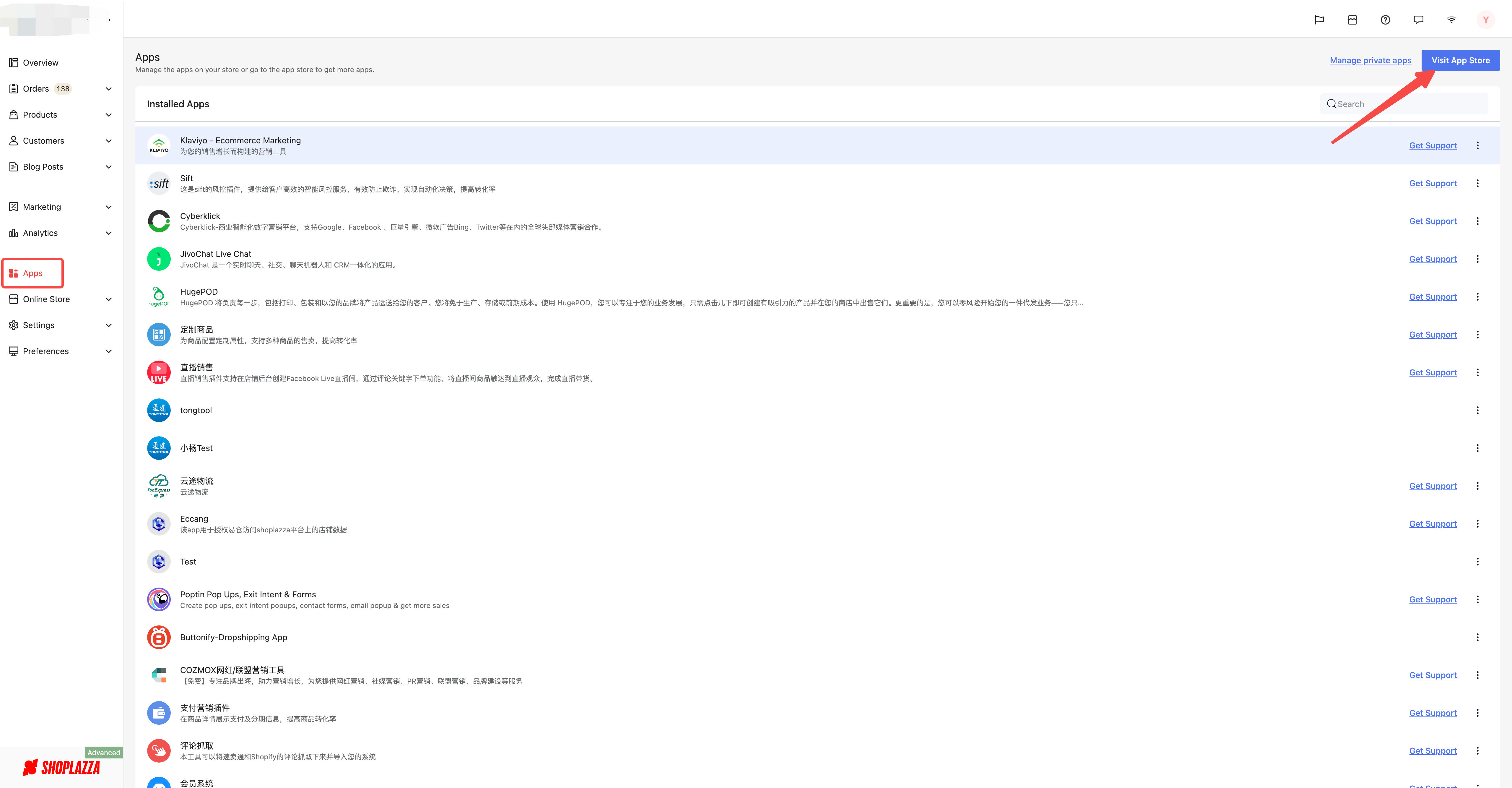
Task: Open the 支付营销插件 app name
Action: [204, 708]
